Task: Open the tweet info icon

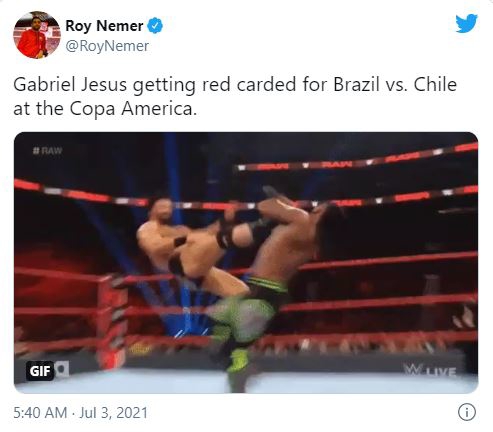Action: tap(467, 413)
